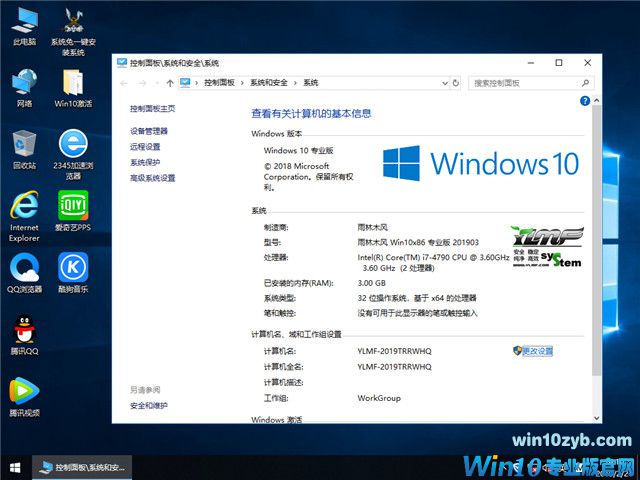Click the control panel taskbar button

click(x=82, y=468)
